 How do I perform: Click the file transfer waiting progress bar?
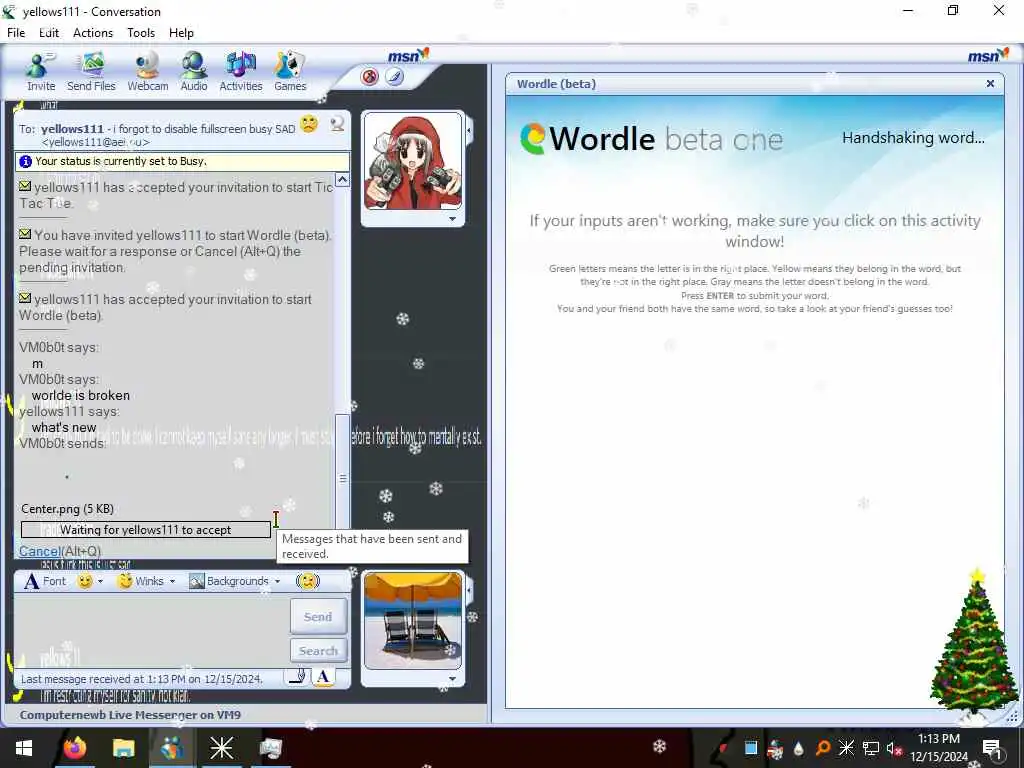click(x=146, y=530)
